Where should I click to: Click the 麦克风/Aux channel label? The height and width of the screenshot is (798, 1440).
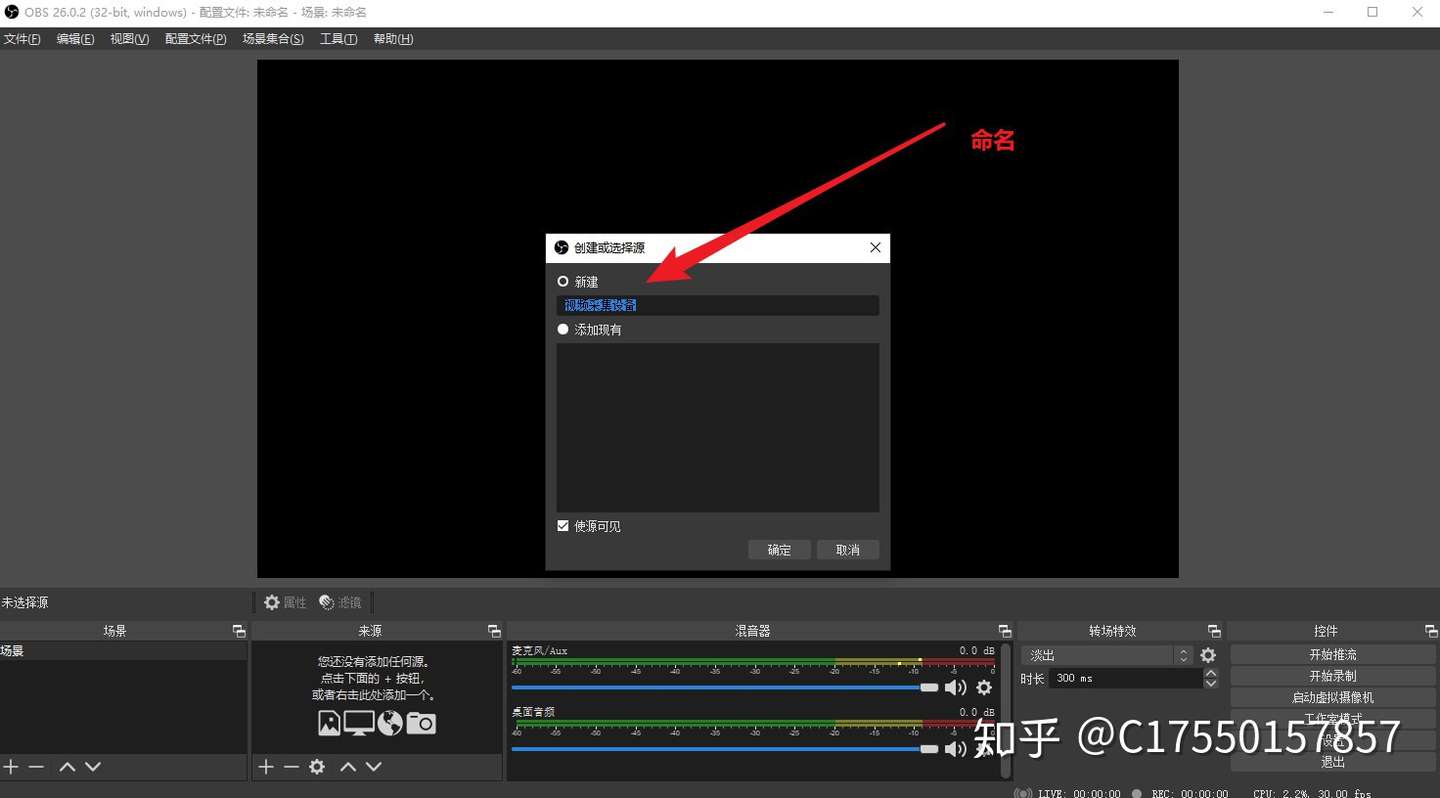(x=539, y=651)
